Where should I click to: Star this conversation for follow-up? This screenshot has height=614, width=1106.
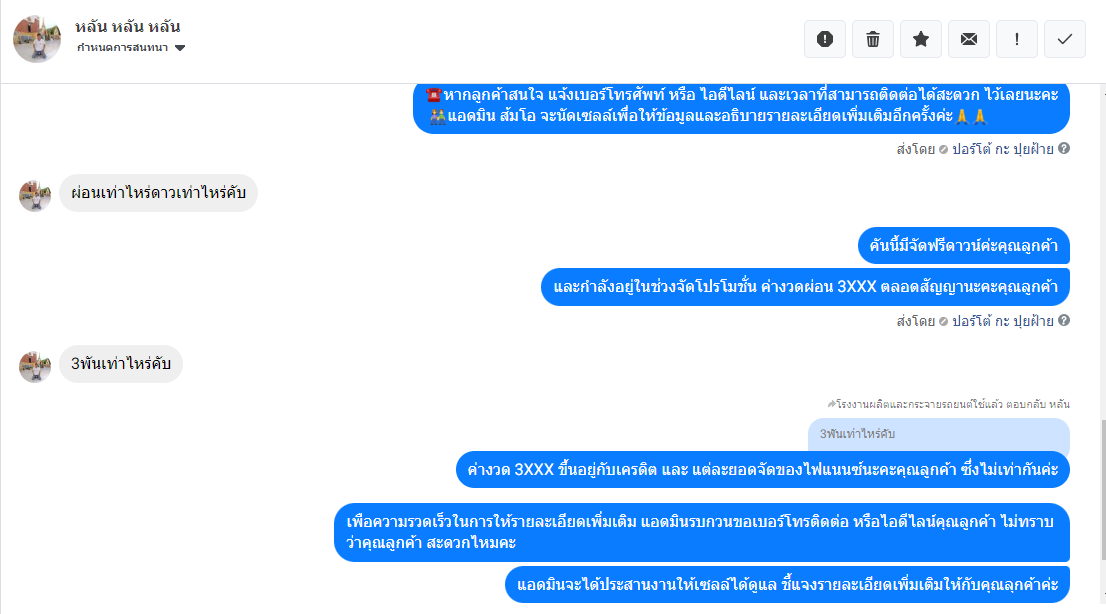[920, 39]
